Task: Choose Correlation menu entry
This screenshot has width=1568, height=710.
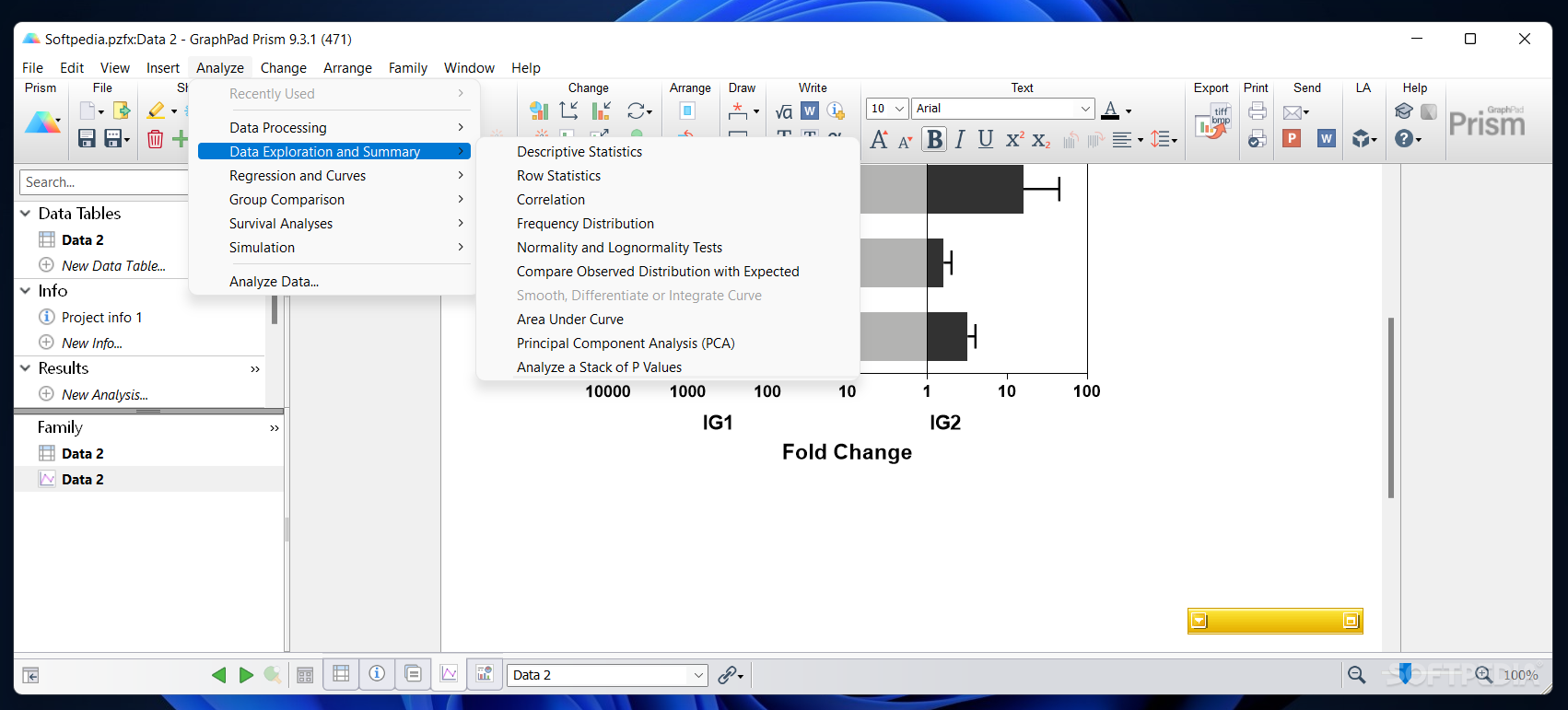Action: (x=551, y=200)
